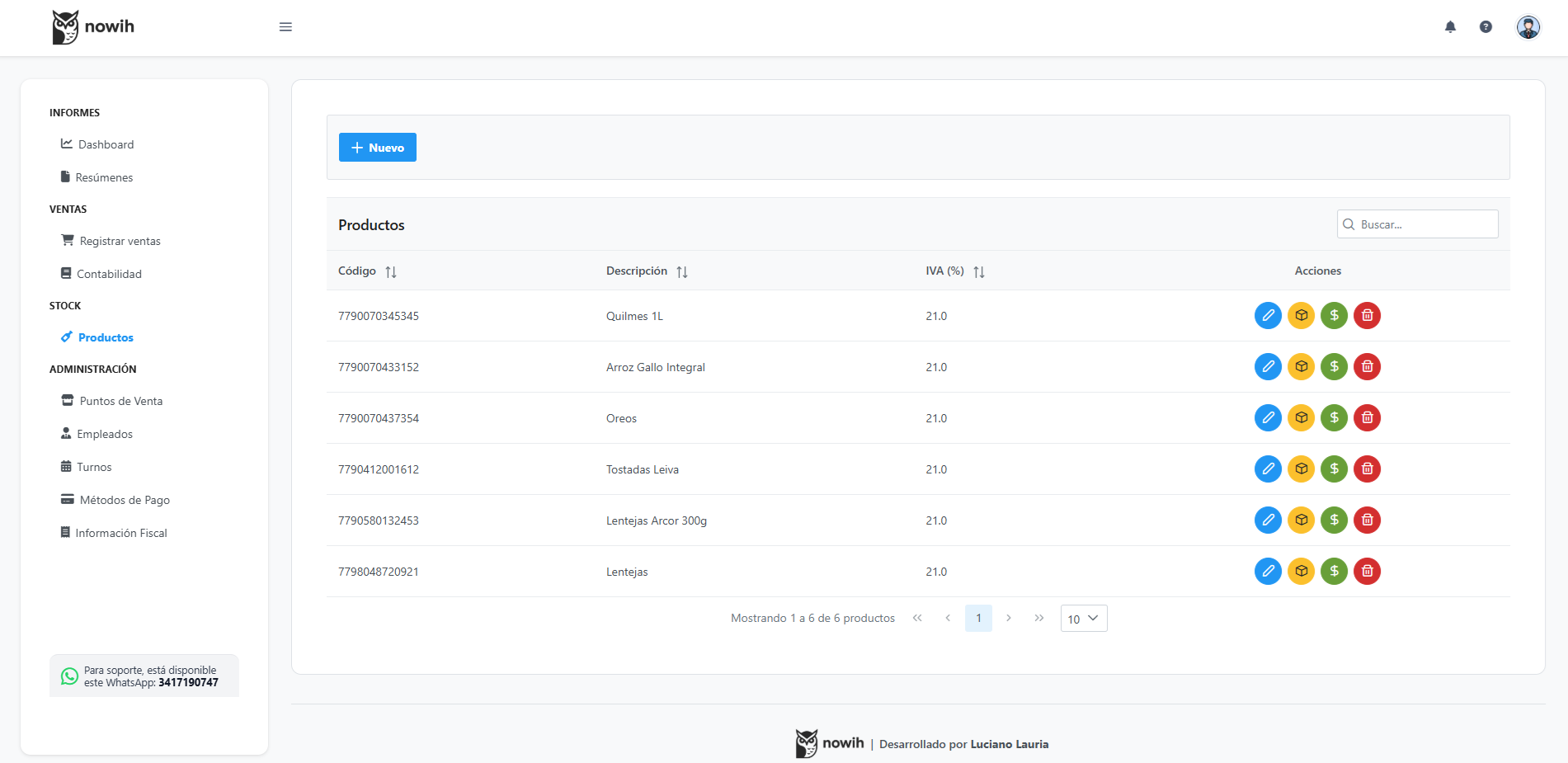Delete the Tostadas Leiva product
Viewport: 1568px width, 763px height.
(1367, 469)
